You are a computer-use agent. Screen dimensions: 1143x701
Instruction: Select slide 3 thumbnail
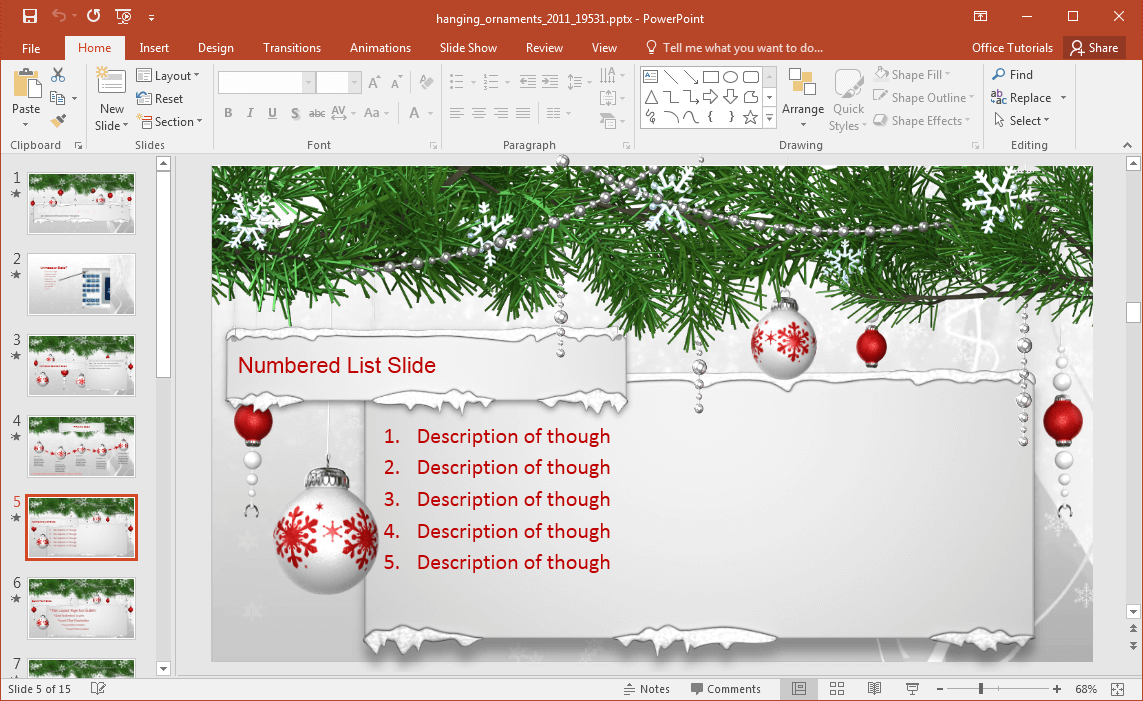[81, 365]
